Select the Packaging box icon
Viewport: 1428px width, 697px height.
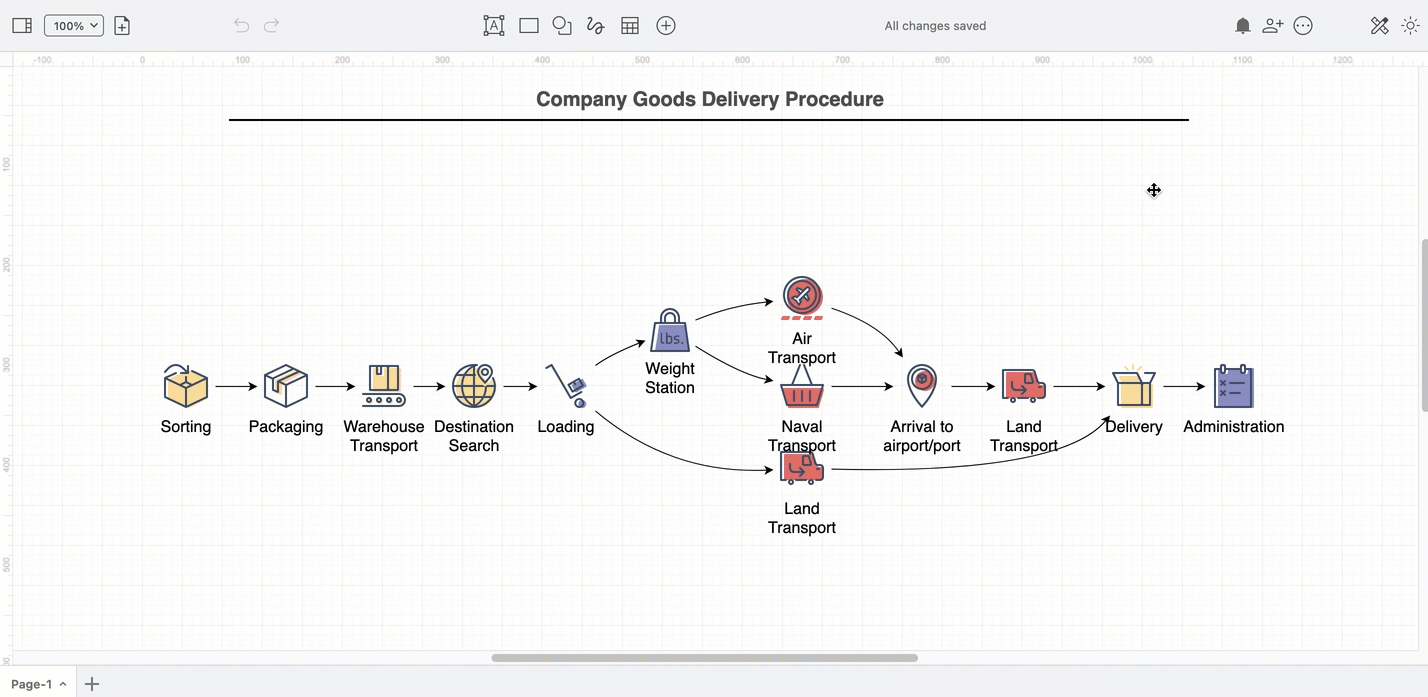(x=286, y=385)
